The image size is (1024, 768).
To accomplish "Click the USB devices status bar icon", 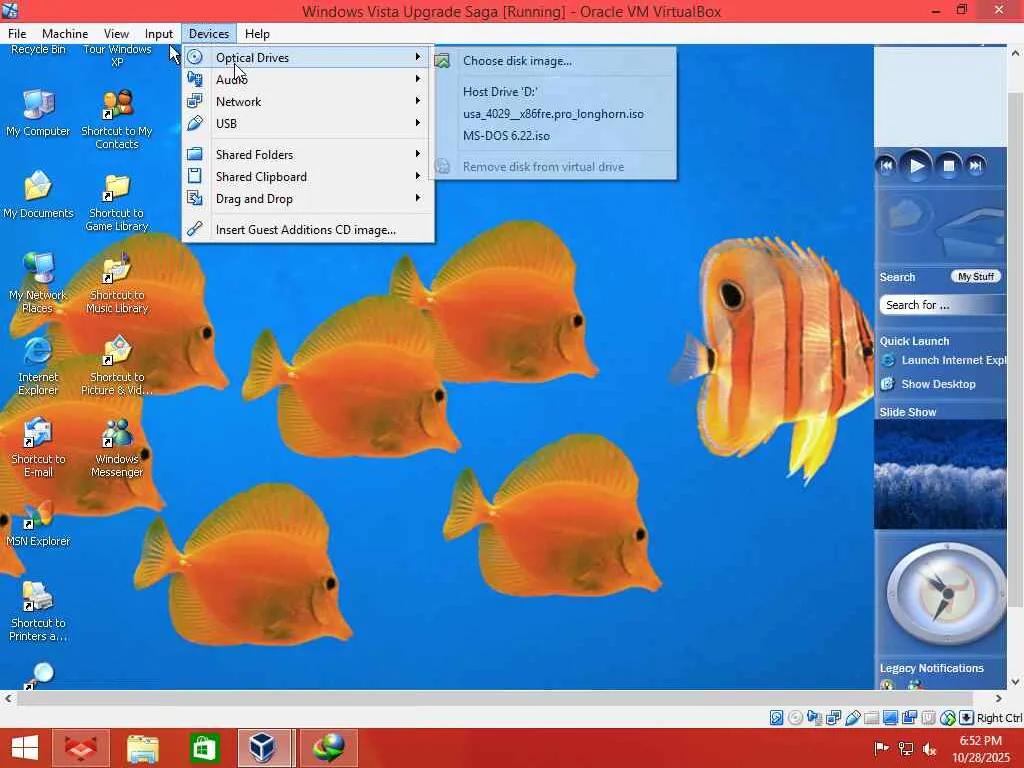I will coord(852,718).
